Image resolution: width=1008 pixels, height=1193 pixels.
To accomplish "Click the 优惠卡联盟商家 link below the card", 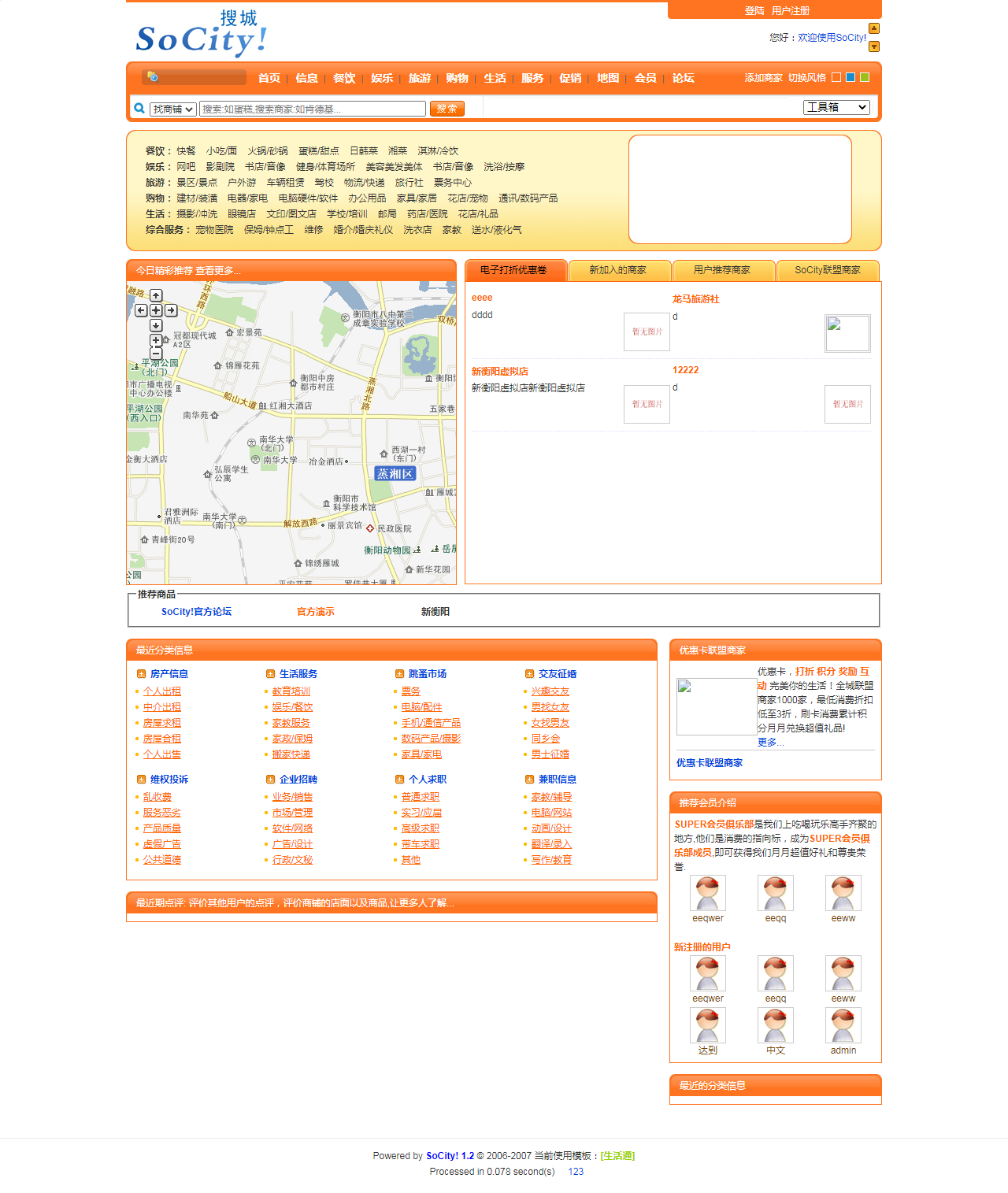I will tap(710, 763).
